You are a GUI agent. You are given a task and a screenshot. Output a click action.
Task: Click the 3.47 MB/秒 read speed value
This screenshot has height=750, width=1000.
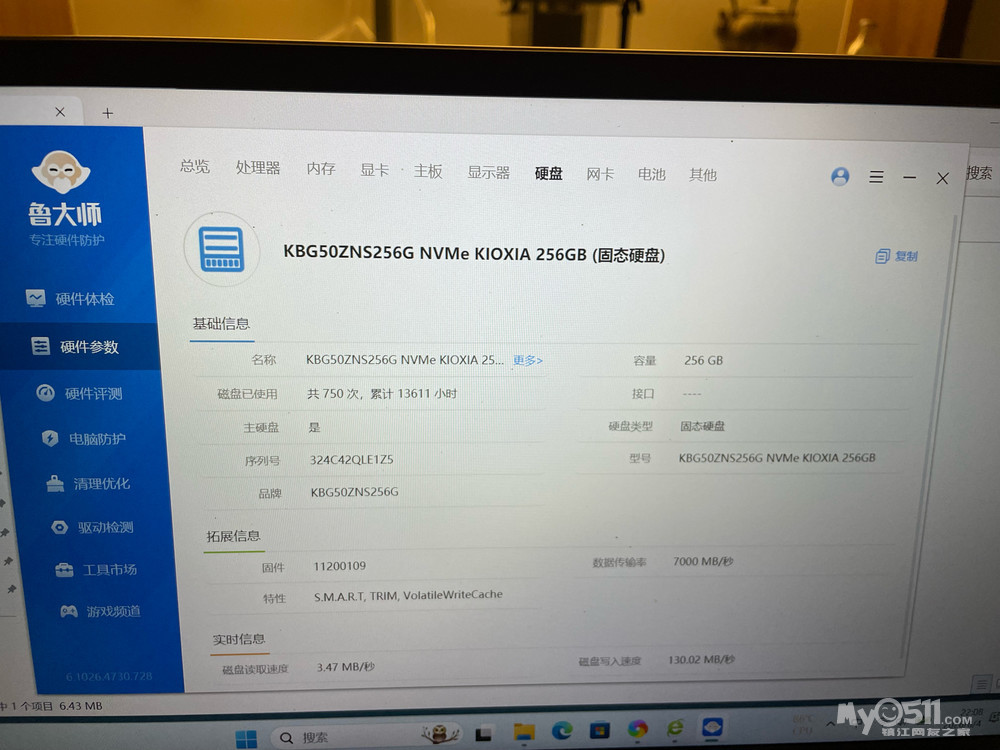click(x=346, y=666)
